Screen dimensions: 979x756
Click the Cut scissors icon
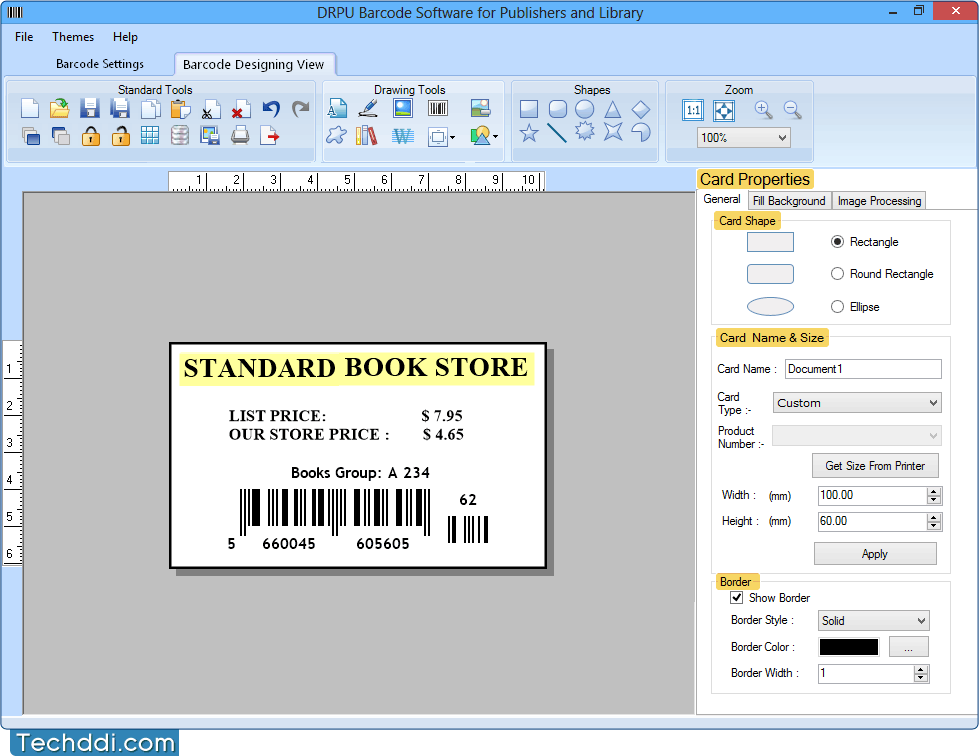pyautogui.click(x=210, y=109)
